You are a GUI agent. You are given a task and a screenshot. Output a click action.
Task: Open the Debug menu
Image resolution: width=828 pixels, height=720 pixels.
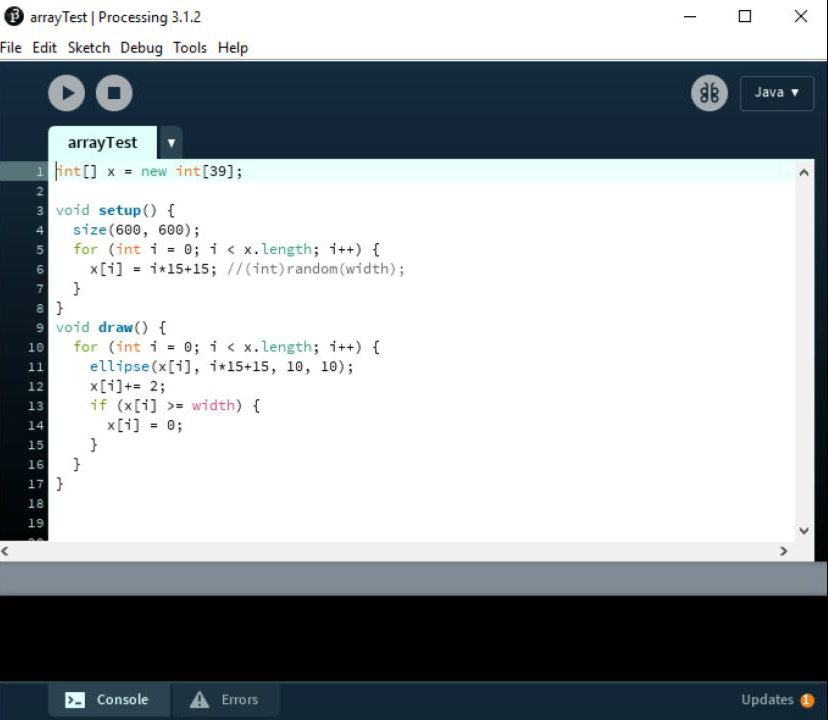coord(142,48)
